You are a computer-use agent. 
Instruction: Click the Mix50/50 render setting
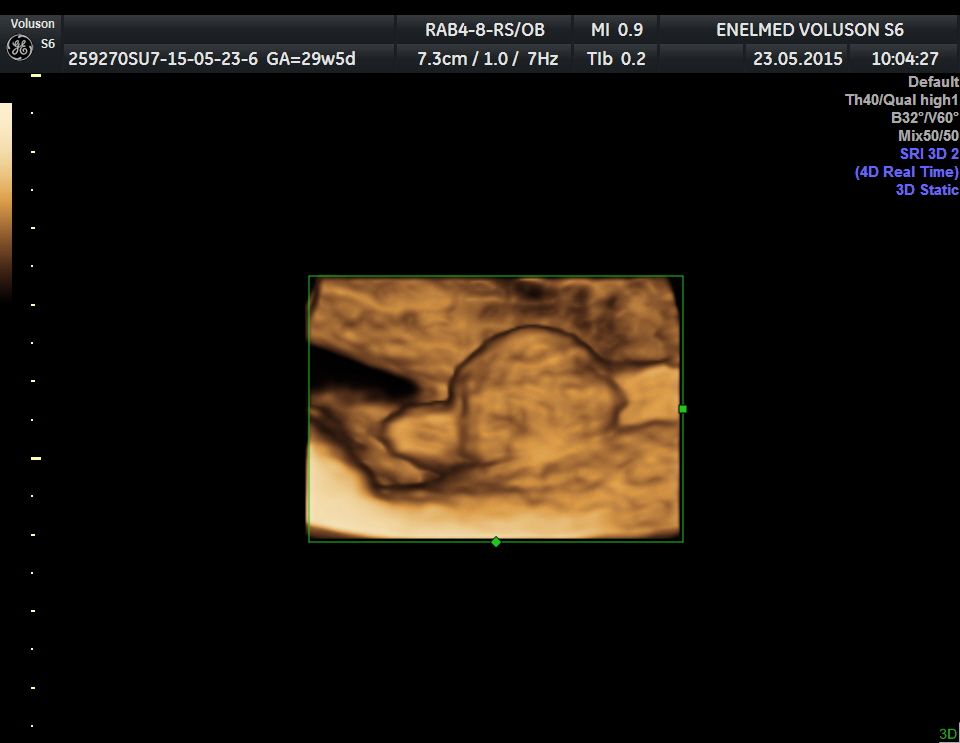928,136
